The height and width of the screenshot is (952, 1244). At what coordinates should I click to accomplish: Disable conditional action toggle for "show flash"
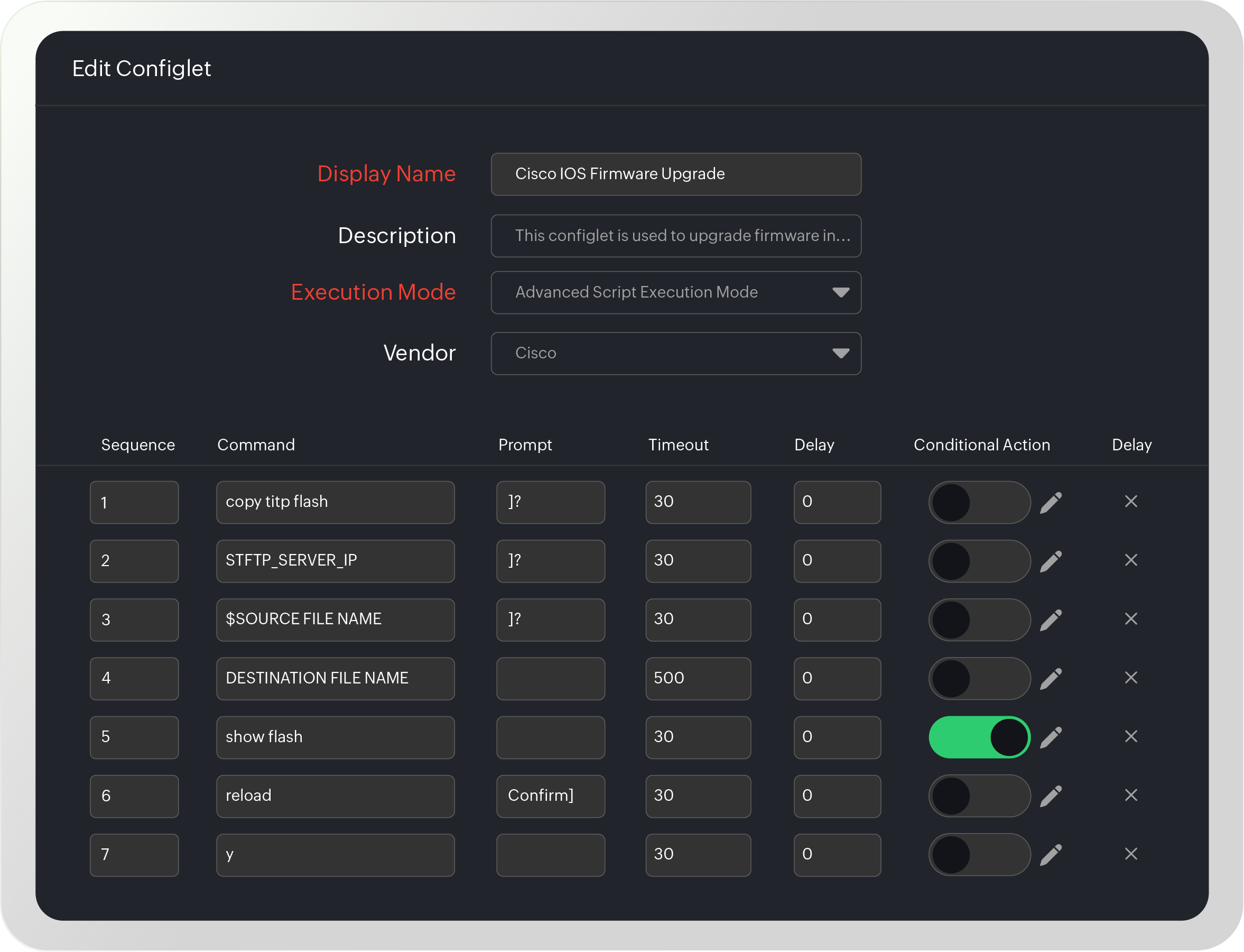click(x=979, y=737)
